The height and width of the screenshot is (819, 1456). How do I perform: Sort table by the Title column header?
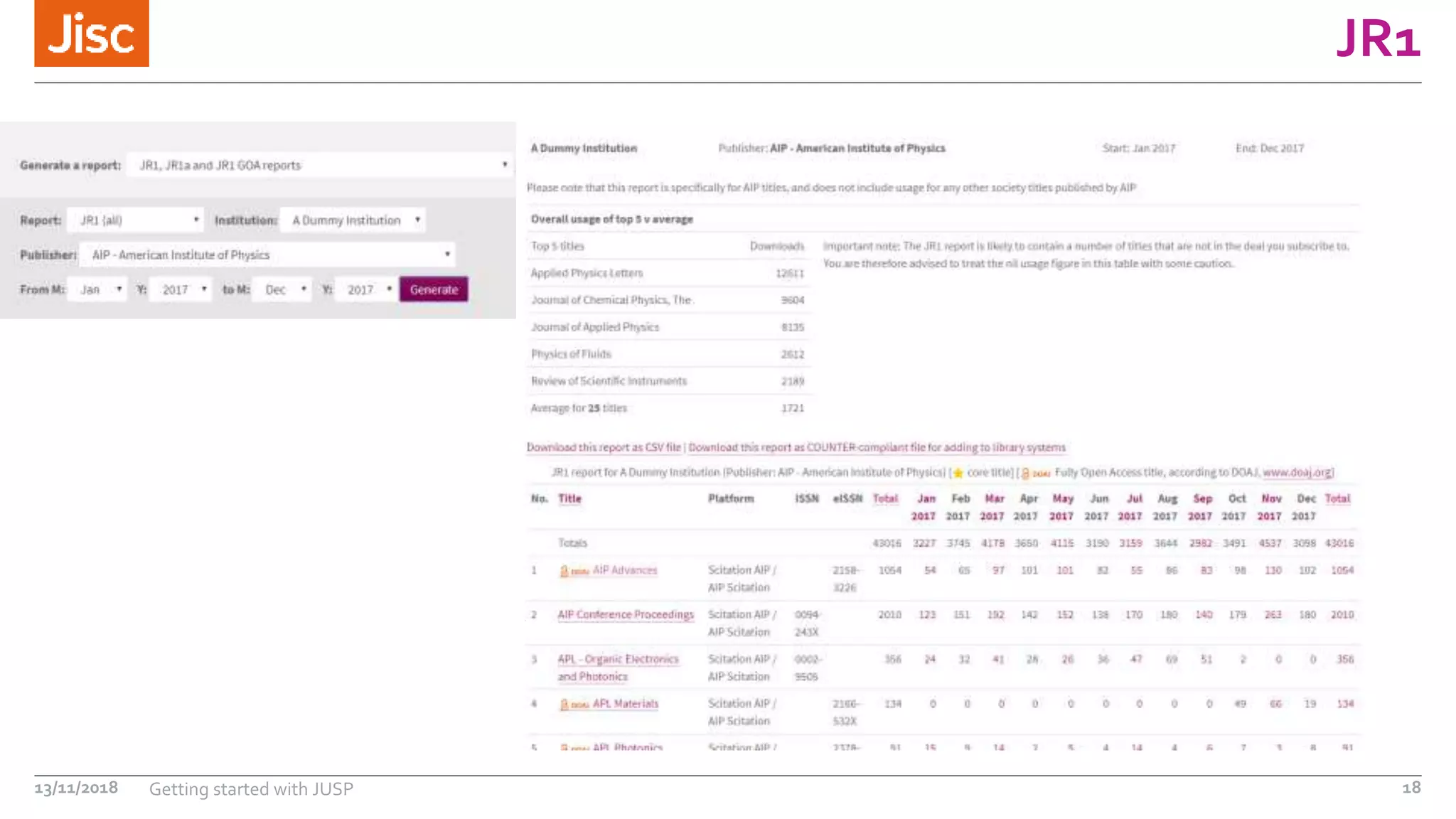[x=569, y=498]
